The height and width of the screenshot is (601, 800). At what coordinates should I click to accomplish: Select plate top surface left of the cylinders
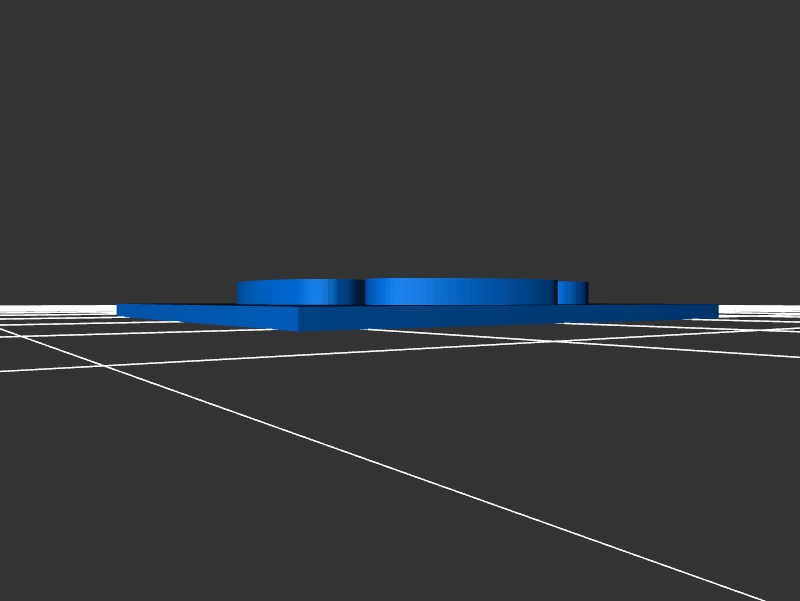pos(180,306)
